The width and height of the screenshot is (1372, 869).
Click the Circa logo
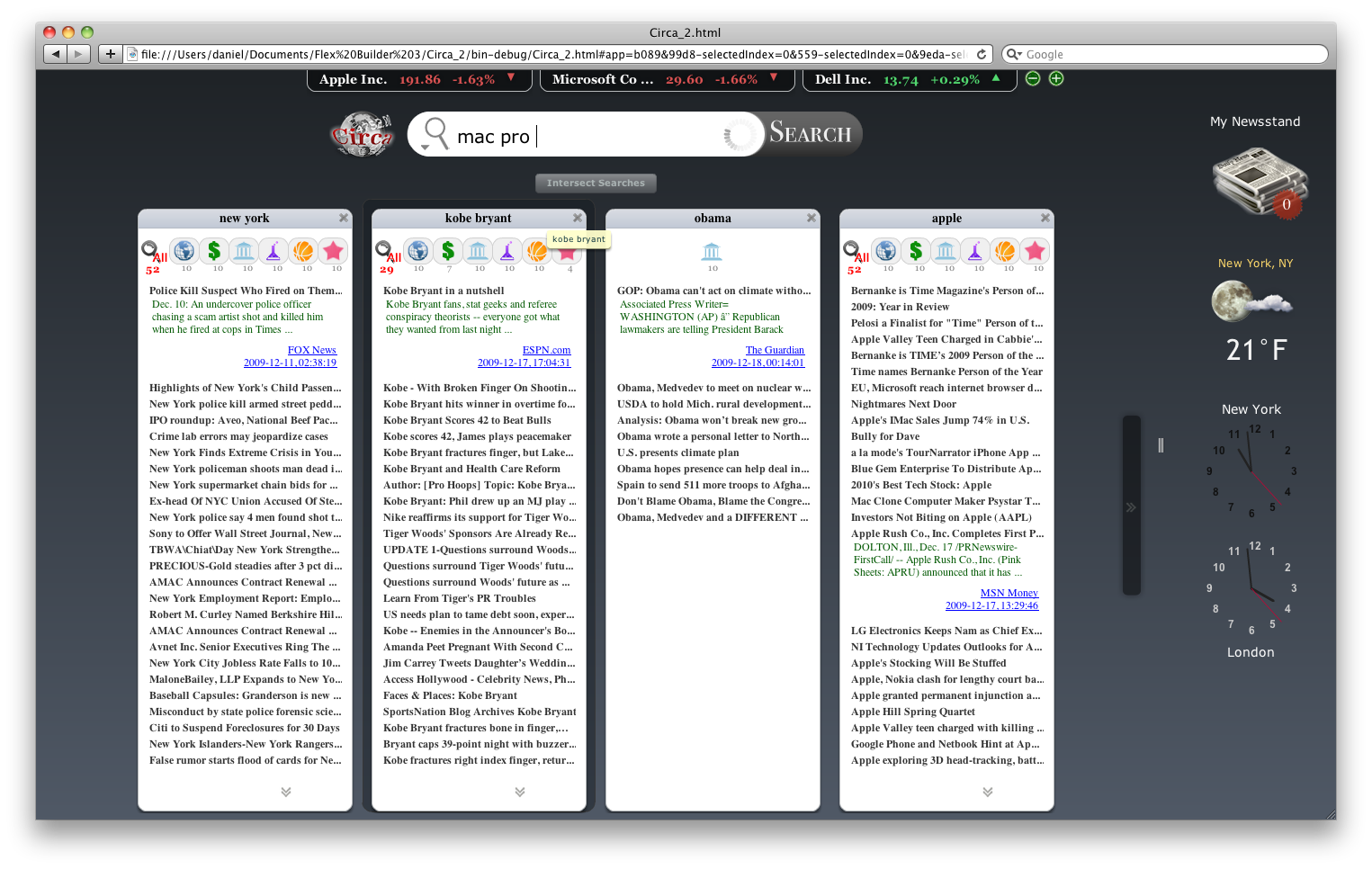click(363, 135)
